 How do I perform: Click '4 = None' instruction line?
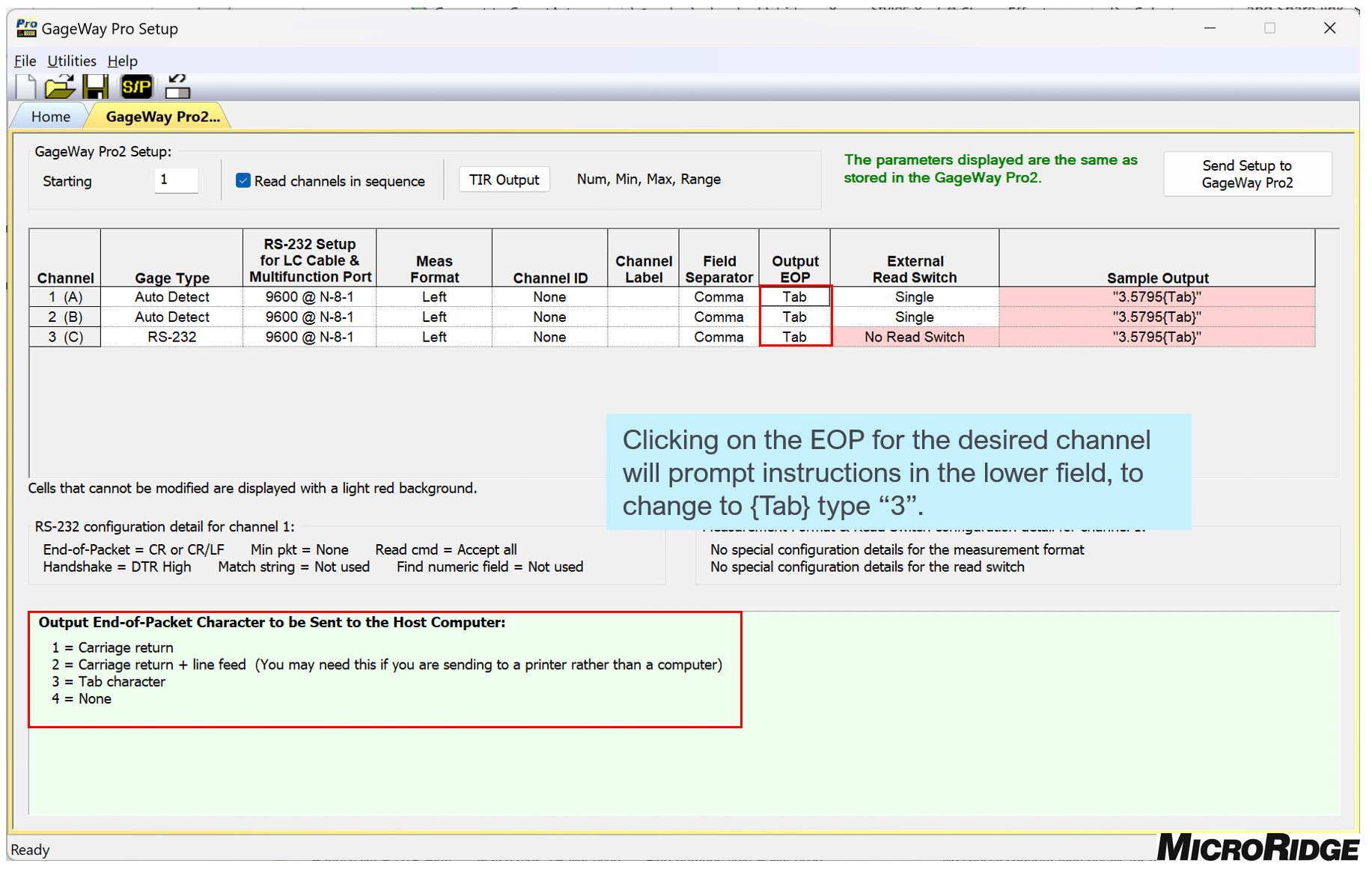[x=82, y=698]
